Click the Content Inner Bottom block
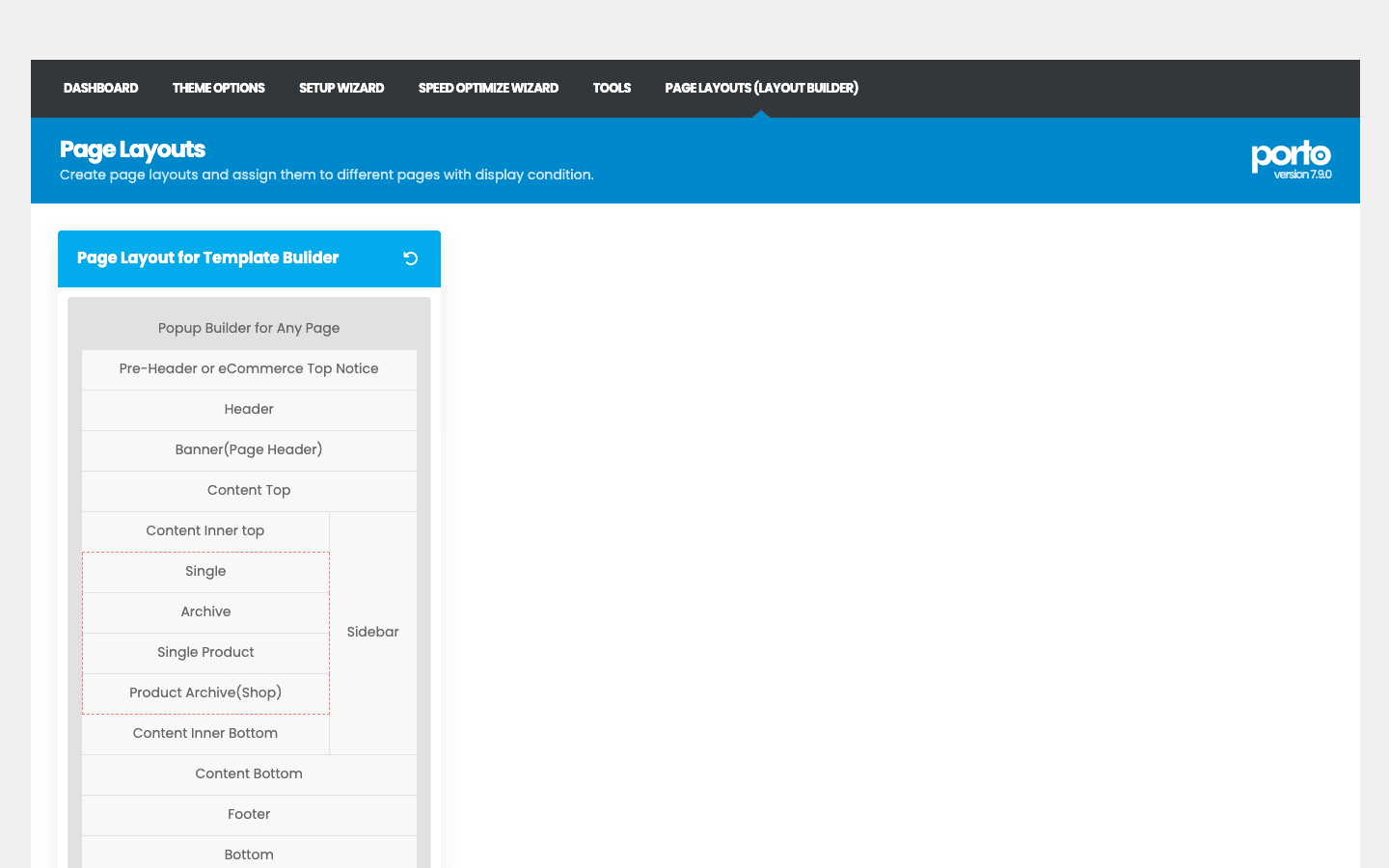Image resolution: width=1389 pixels, height=868 pixels. (x=205, y=734)
